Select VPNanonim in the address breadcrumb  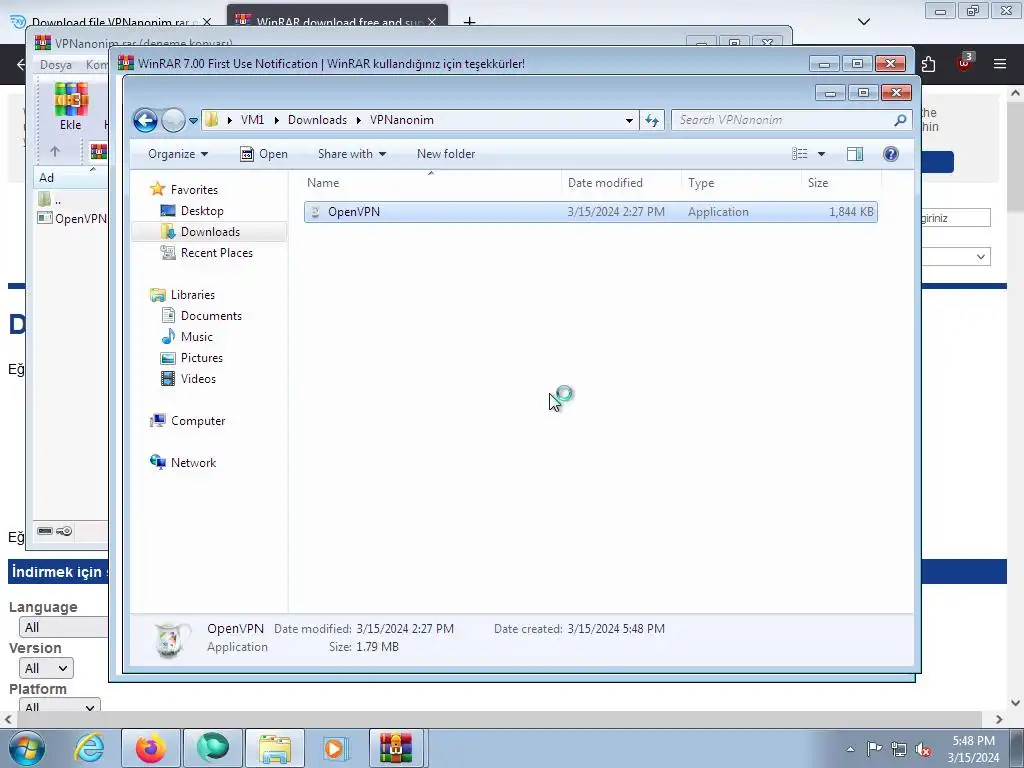click(x=402, y=120)
